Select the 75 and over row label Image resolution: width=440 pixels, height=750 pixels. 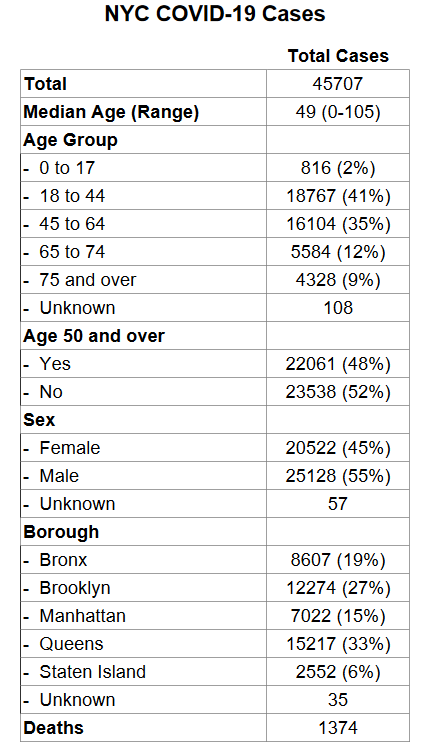coord(88,280)
